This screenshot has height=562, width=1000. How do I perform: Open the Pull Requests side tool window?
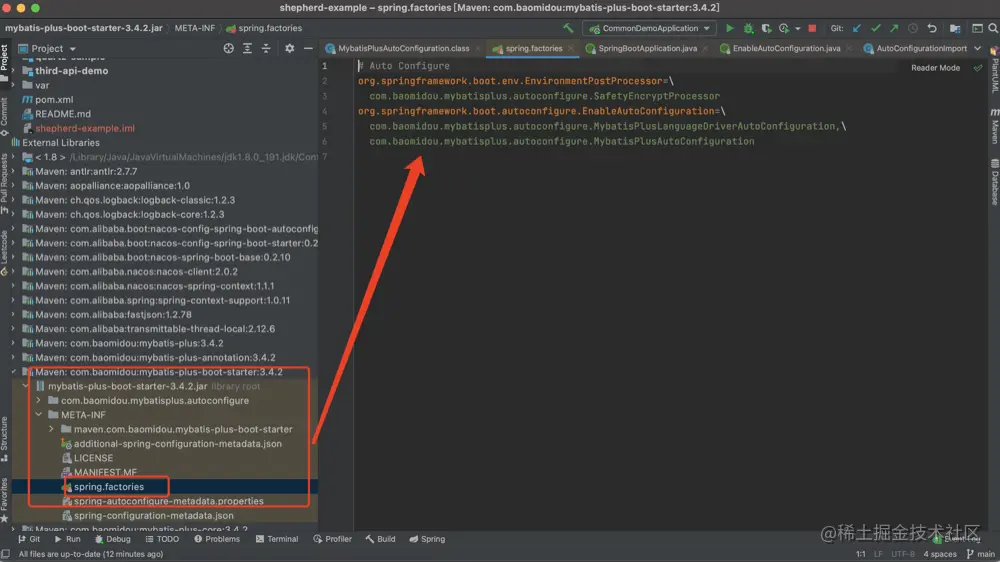4,184
